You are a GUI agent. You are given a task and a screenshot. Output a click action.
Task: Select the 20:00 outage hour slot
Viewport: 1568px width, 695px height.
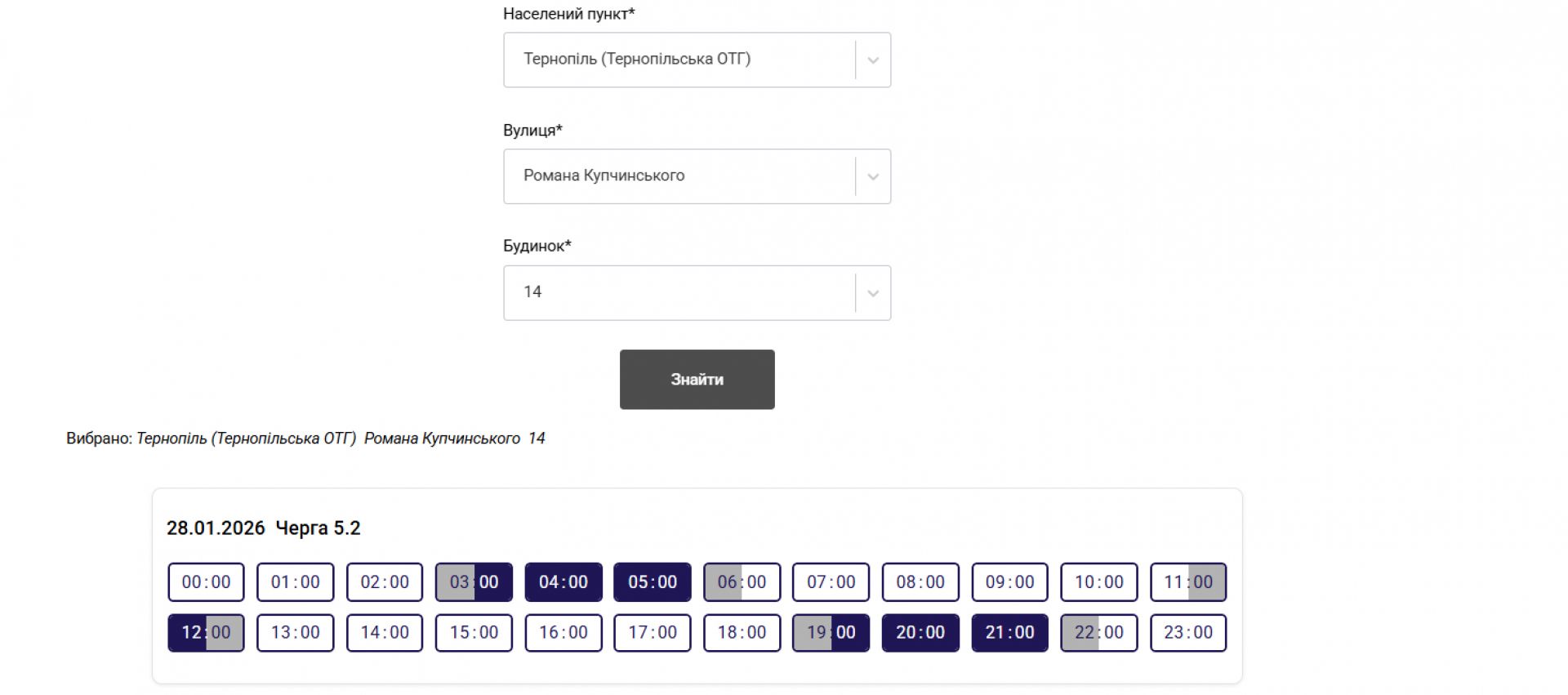point(920,633)
